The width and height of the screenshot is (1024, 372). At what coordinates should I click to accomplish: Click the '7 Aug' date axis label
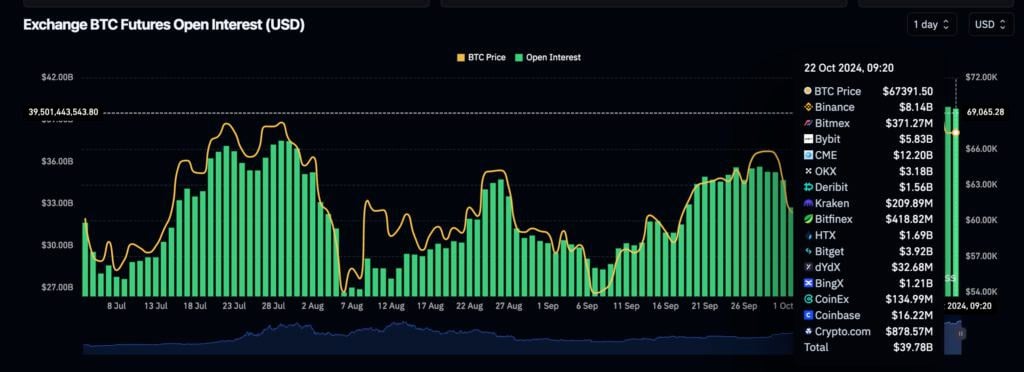coord(351,305)
